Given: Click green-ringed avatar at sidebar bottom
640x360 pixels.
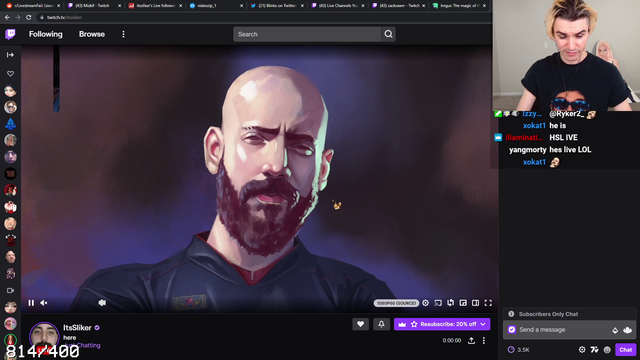Looking at the screenshot, I should [x=10, y=340].
